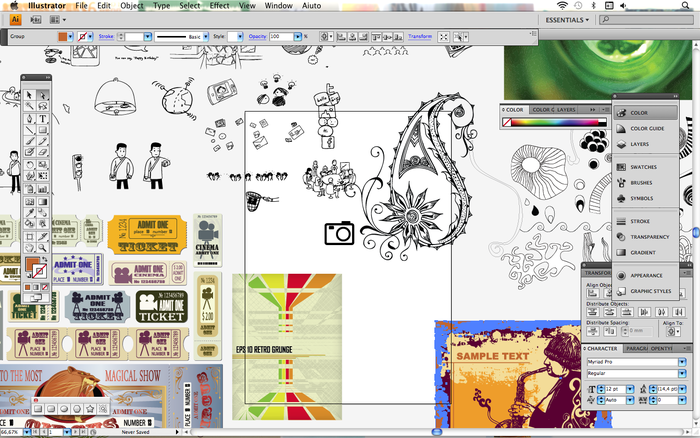
Task: Click the horizontal scrollbar thumb
Action: 437,432
